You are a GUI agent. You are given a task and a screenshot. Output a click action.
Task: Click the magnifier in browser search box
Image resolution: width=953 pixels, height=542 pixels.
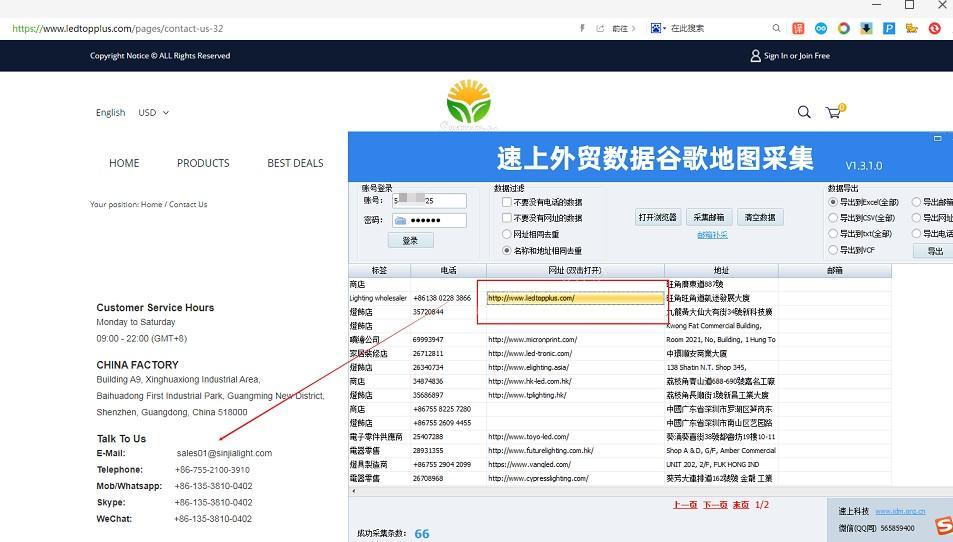click(x=776, y=28)
